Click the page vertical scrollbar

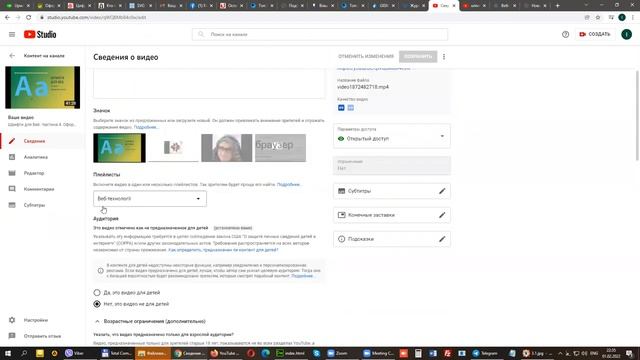[x=637, y=116]
